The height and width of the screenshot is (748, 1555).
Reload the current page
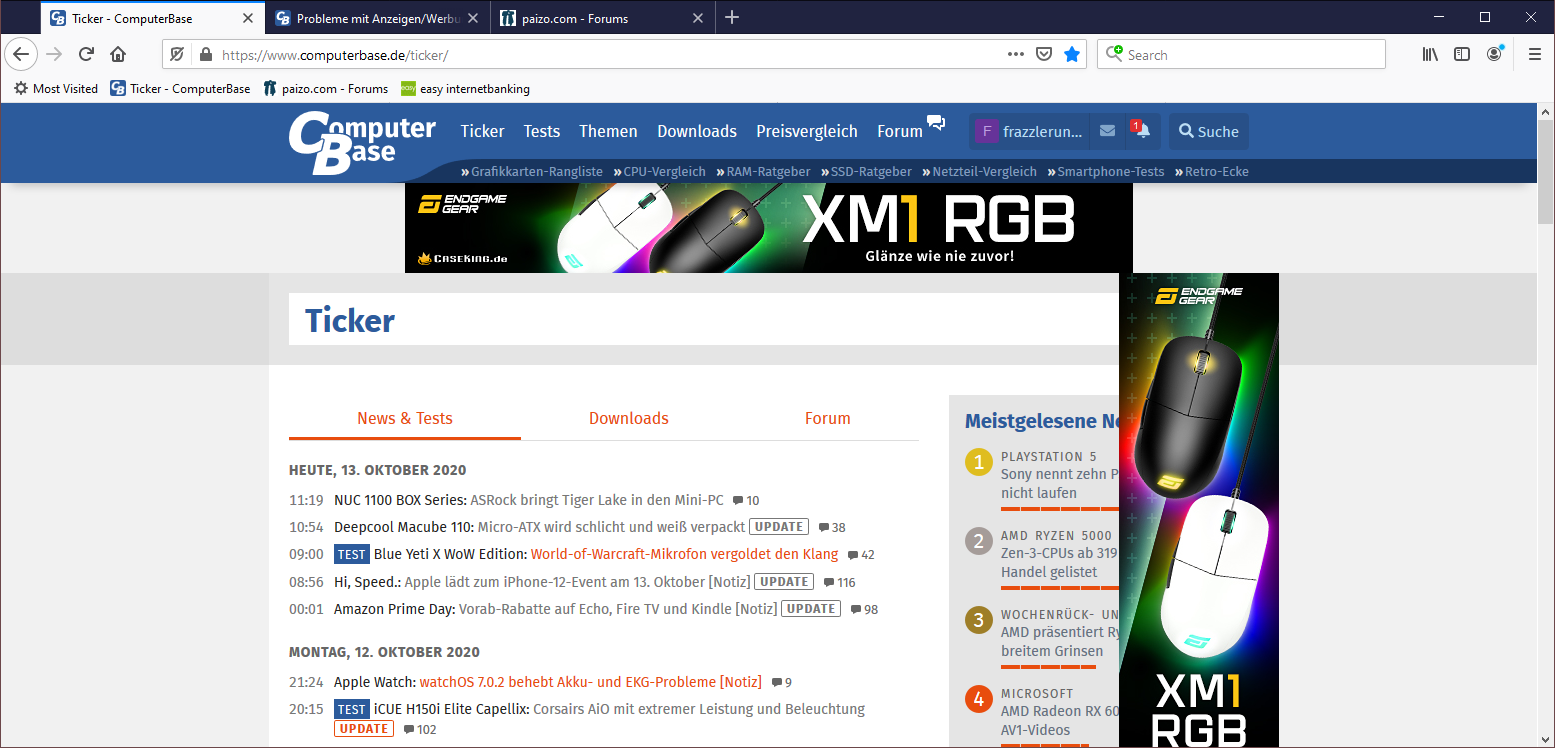[x=86, y=54]
